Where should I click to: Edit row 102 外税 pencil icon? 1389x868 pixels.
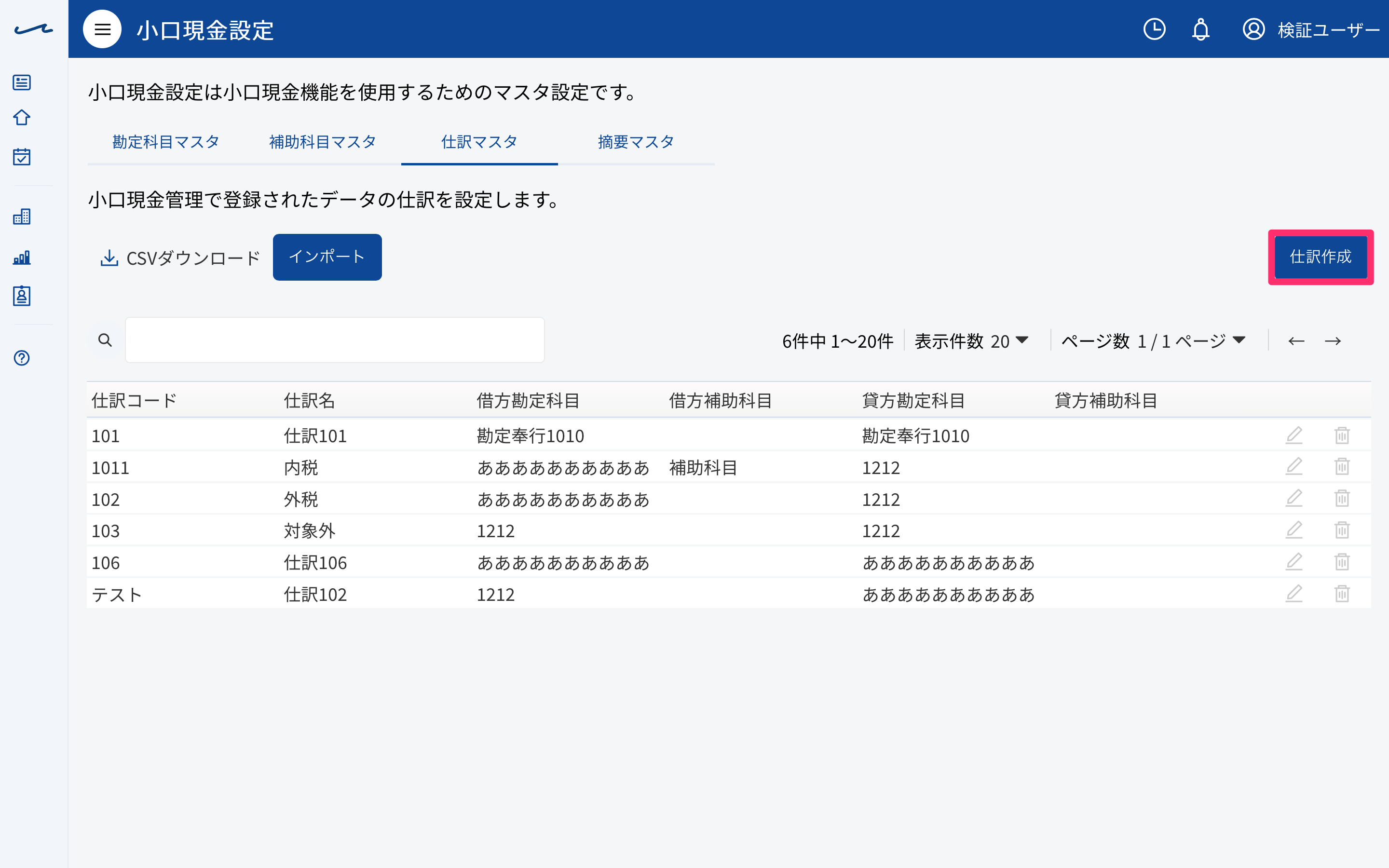point(1294,498)
